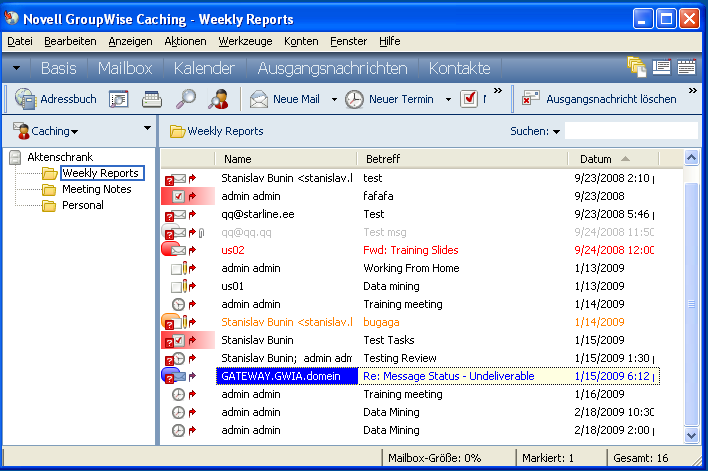Open the Neue Mail dropdown arrow
Image resolution: width=708 pixels, height=471 pixels.
coord(334,99)
